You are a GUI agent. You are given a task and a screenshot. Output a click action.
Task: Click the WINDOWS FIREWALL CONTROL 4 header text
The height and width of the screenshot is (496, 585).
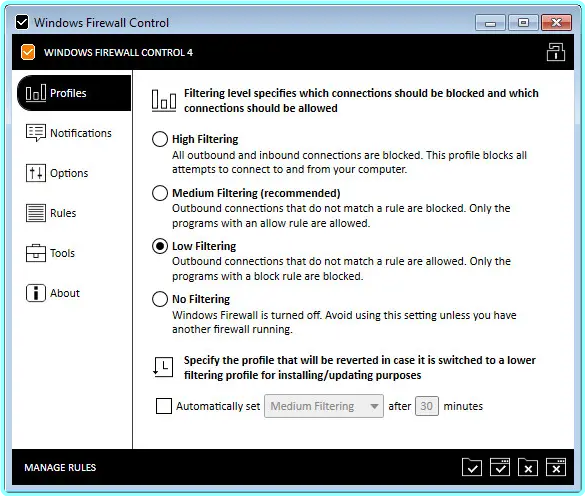tap(118, 53)
